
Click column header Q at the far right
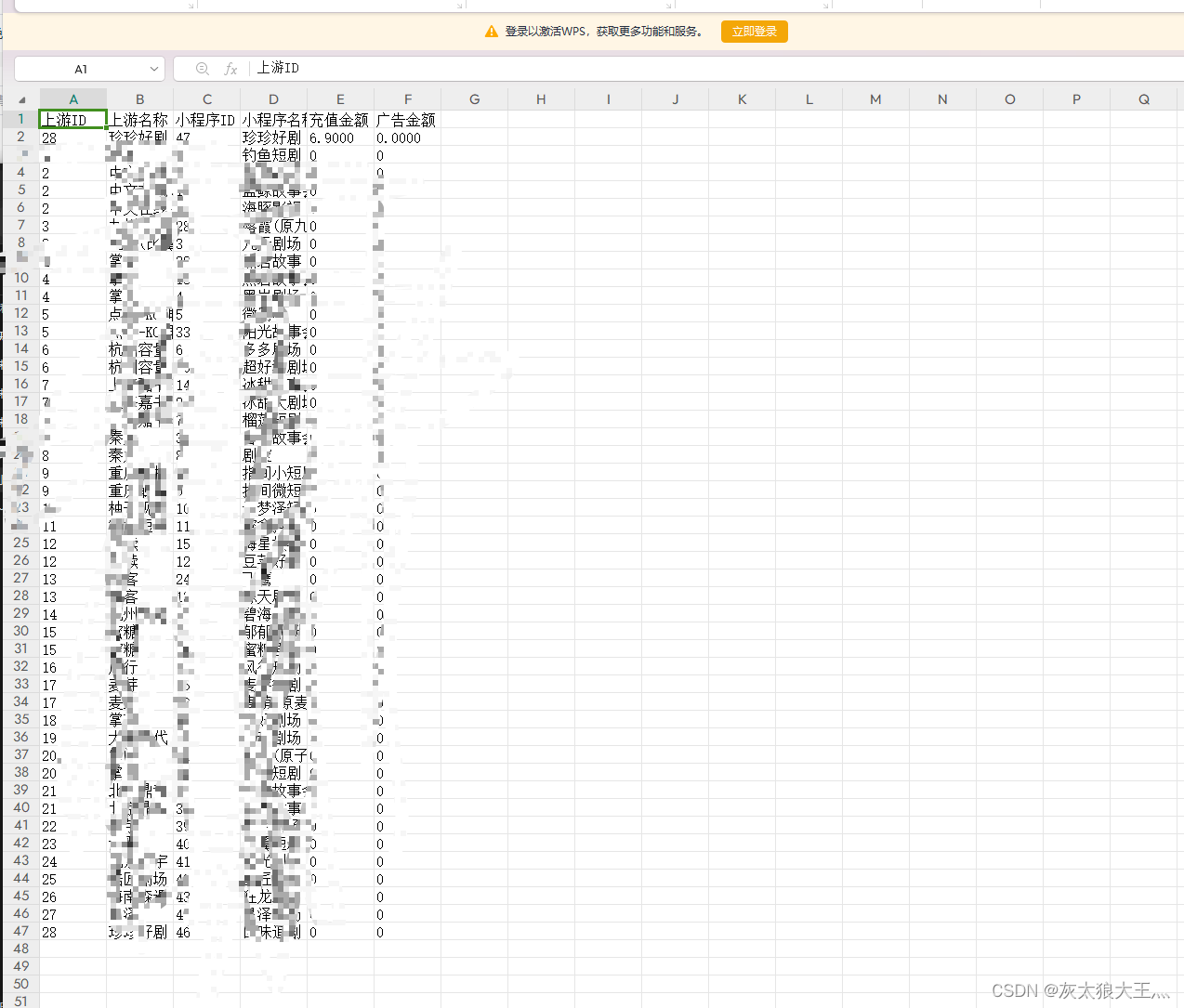(x=1144, y=98)
